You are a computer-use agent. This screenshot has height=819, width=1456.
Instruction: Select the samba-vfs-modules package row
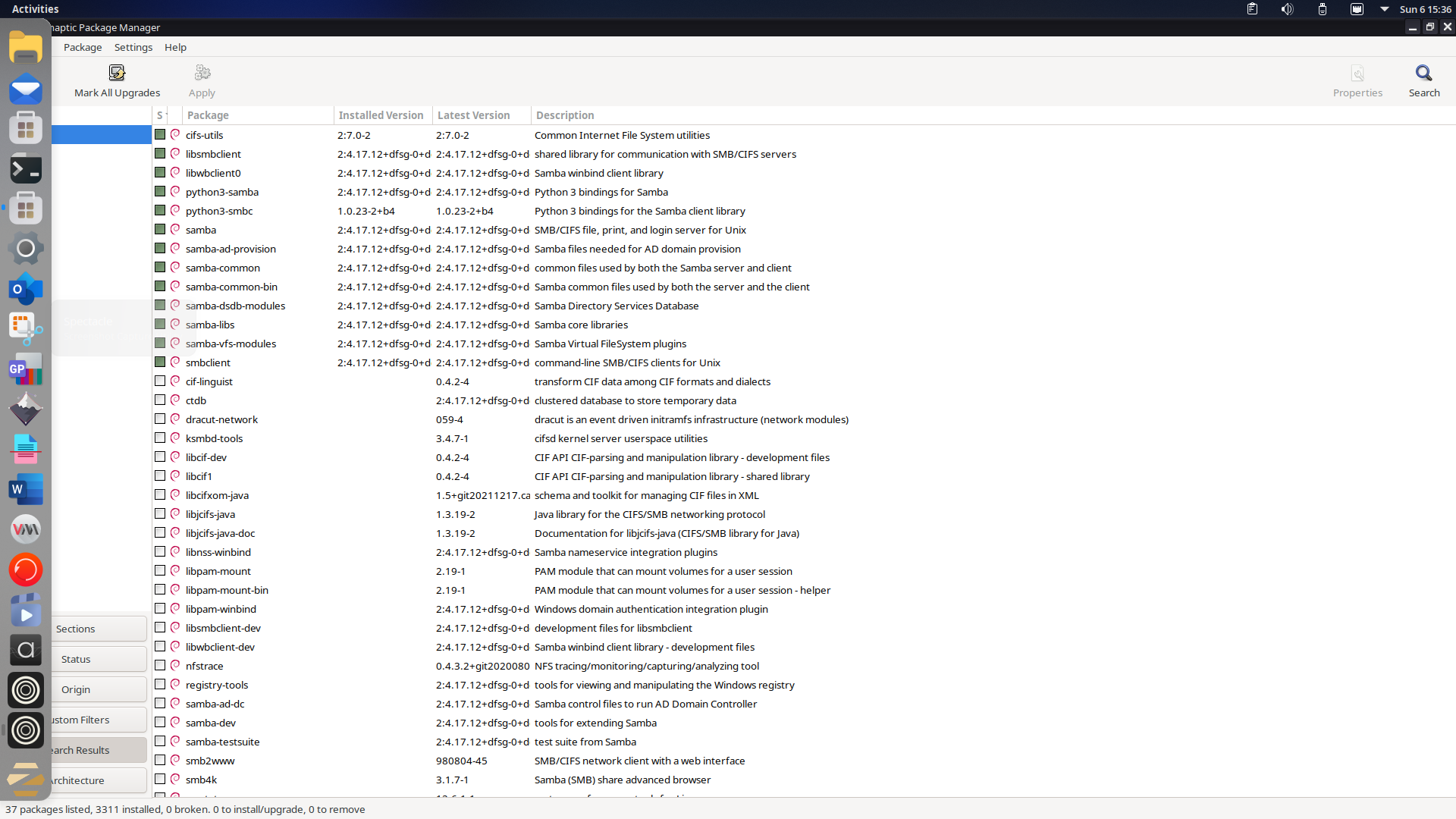804,344
